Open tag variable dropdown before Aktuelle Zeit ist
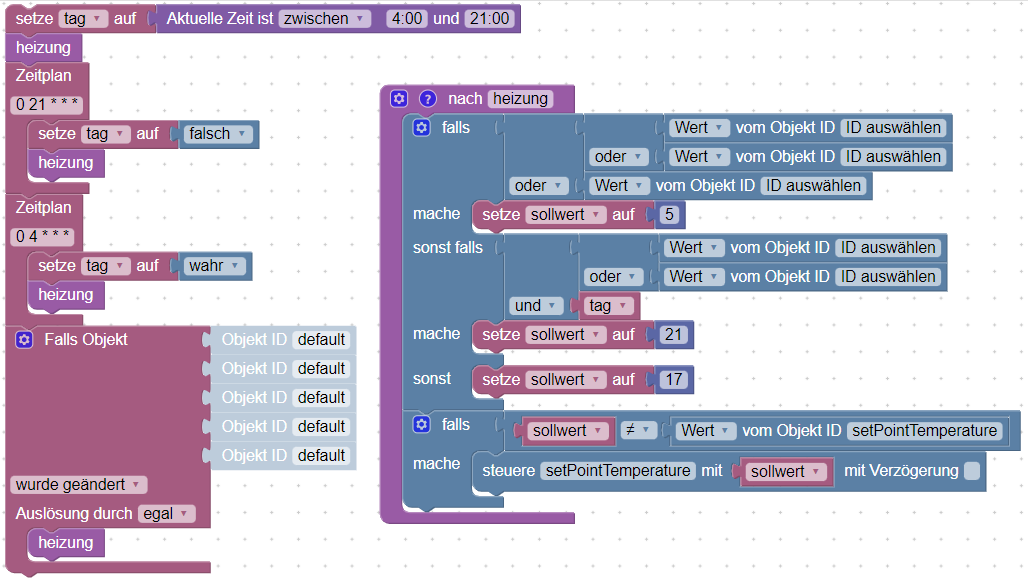 tap(83, 18)
